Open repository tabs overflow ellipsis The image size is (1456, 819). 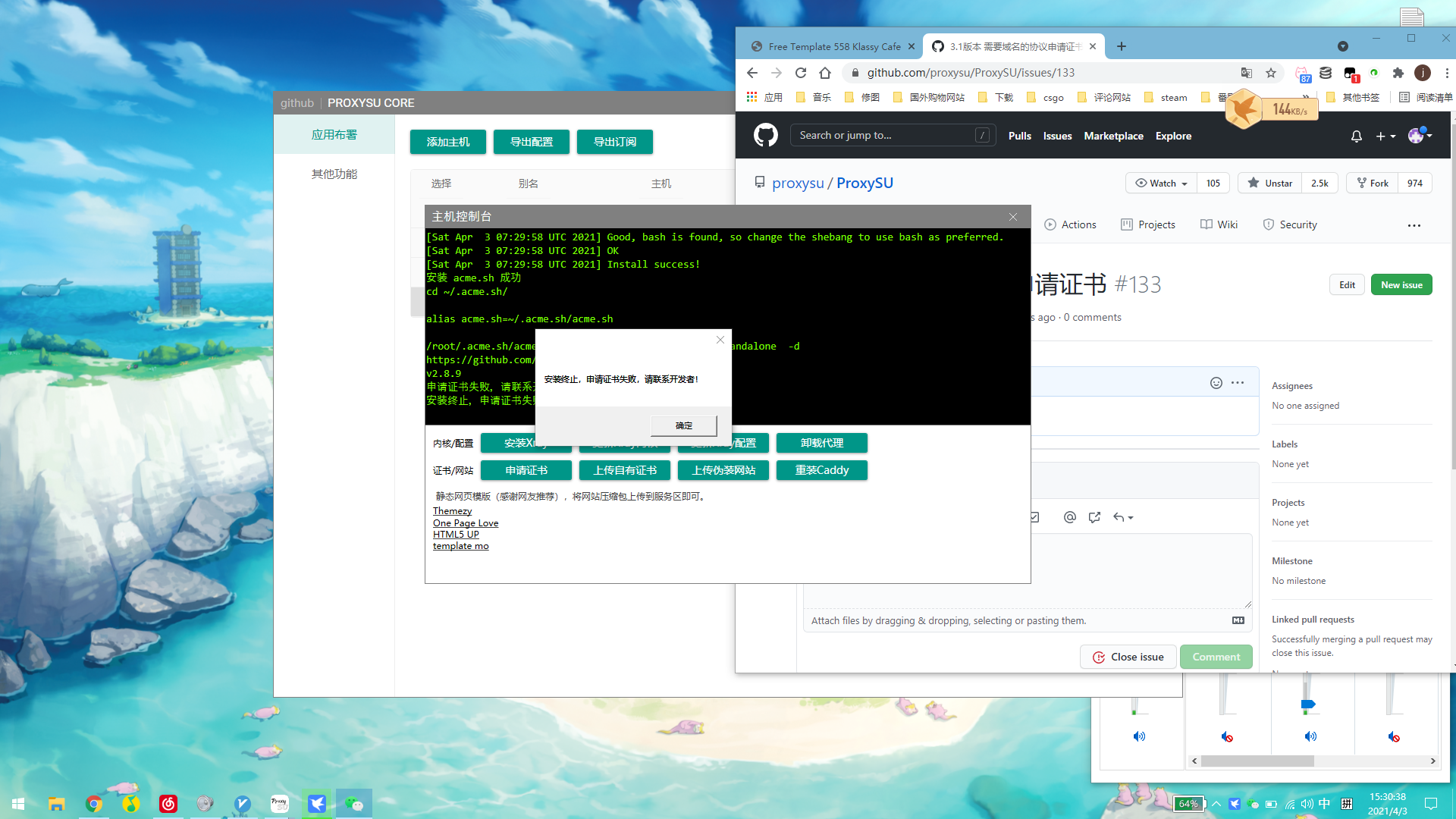click(1414, 225)
